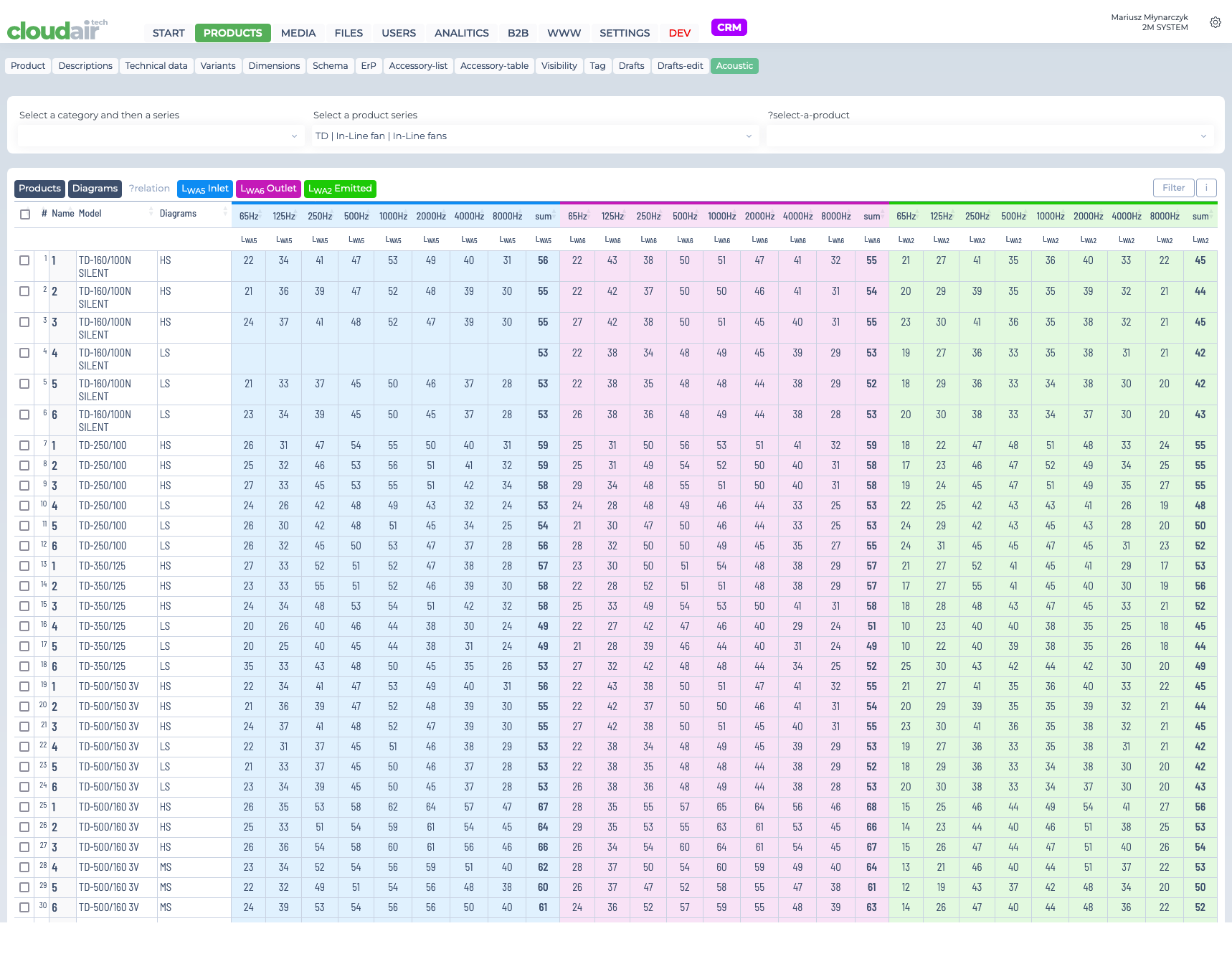Toggle the LwA6 Outlet button
This screenshot has height=954, width=1232.
pos(268,189)
